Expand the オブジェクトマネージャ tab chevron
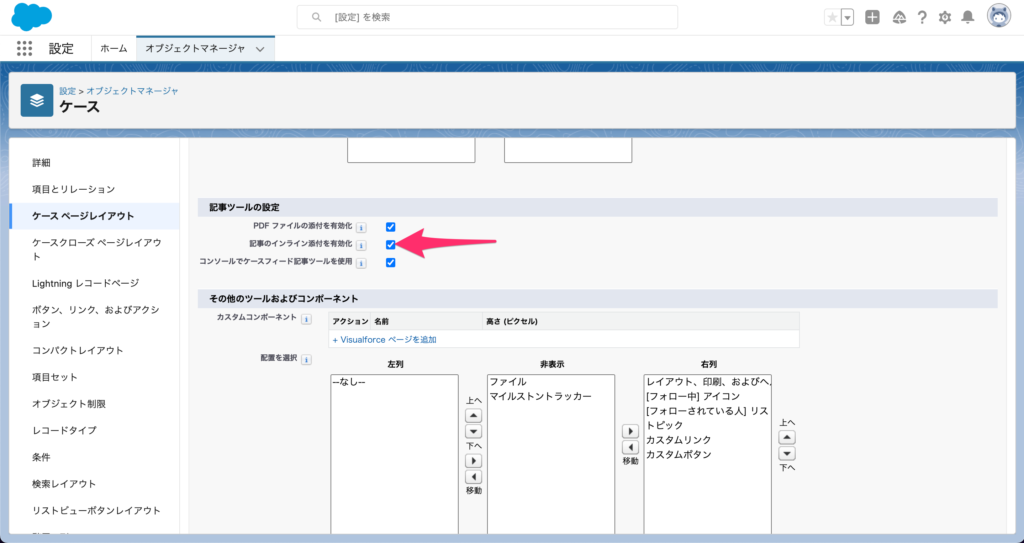 (261, 49)
